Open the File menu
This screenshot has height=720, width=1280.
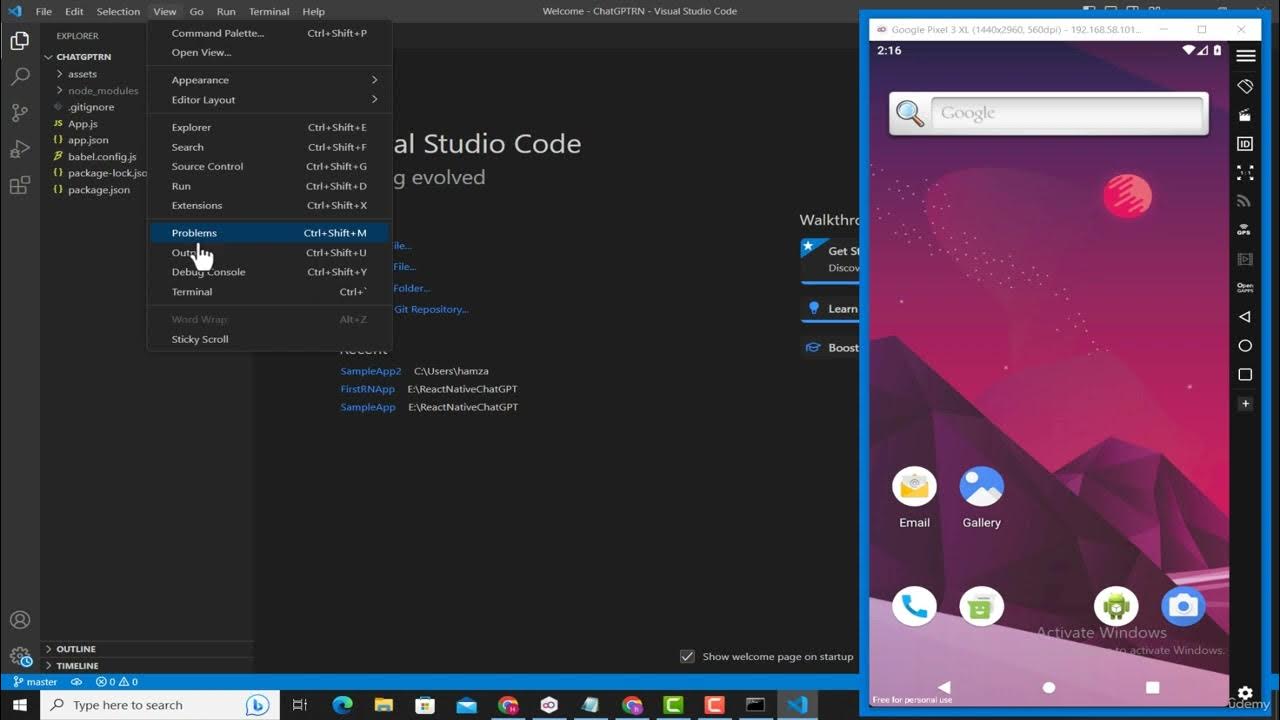43,11
